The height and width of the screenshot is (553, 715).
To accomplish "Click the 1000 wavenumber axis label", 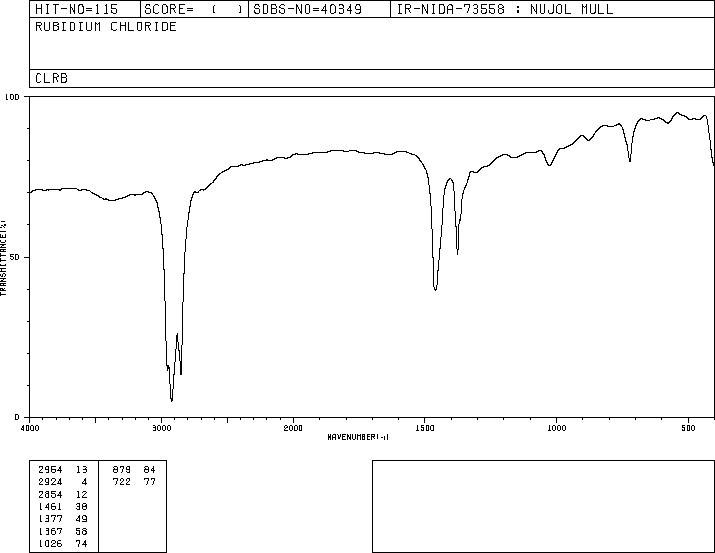I will [556, 428].
